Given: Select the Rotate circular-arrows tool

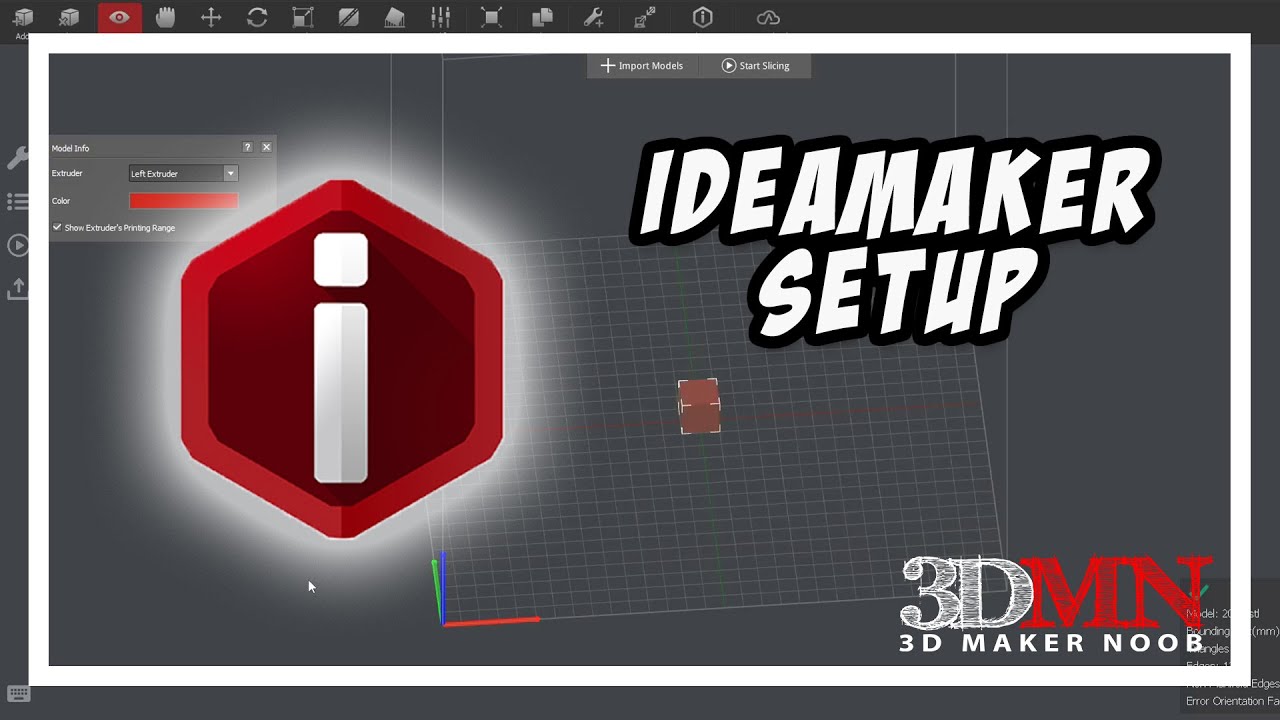Looking at the screenshot, I should tap(257, 17).
